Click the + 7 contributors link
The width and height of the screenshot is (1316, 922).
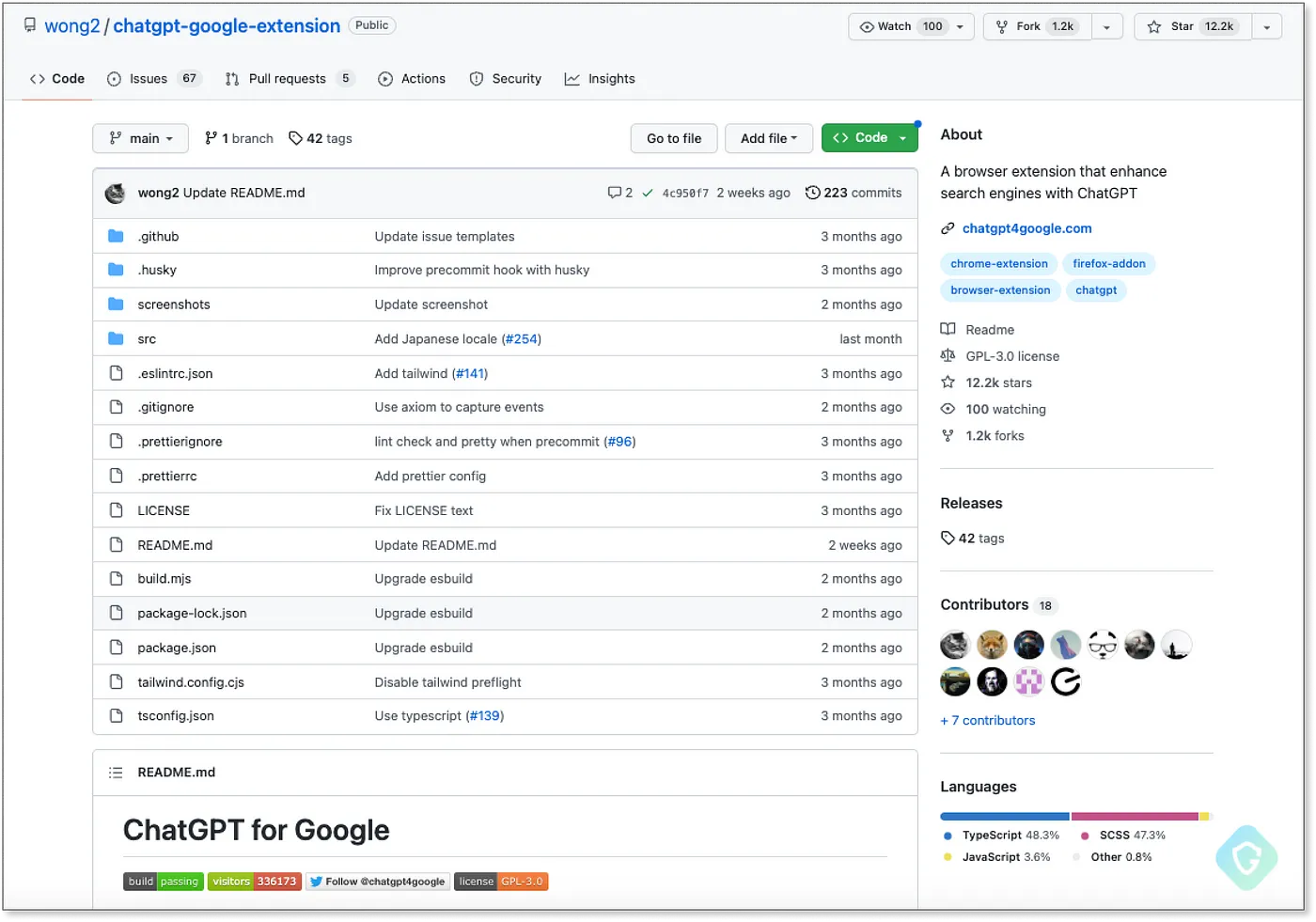988,720
